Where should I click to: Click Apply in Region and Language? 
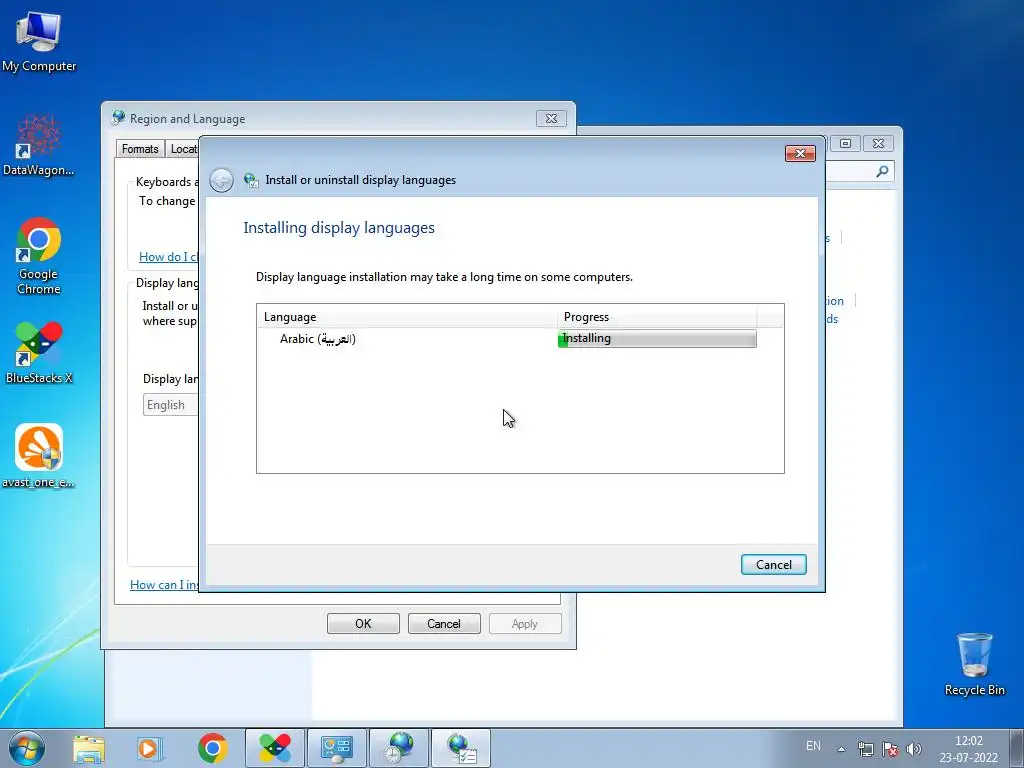(x=525, y=624)
